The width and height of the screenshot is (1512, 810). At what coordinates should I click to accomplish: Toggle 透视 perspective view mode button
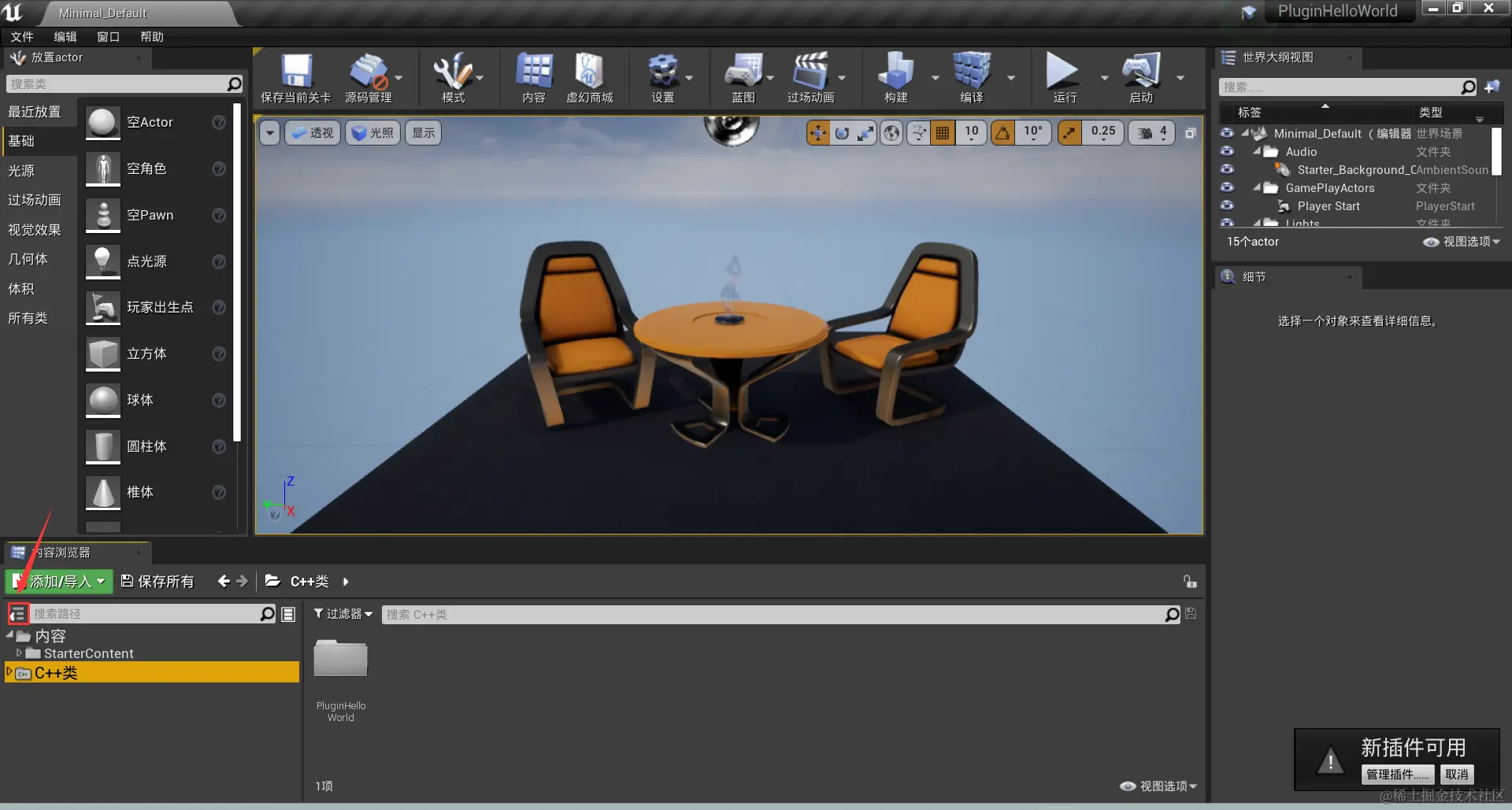(313, 133)
